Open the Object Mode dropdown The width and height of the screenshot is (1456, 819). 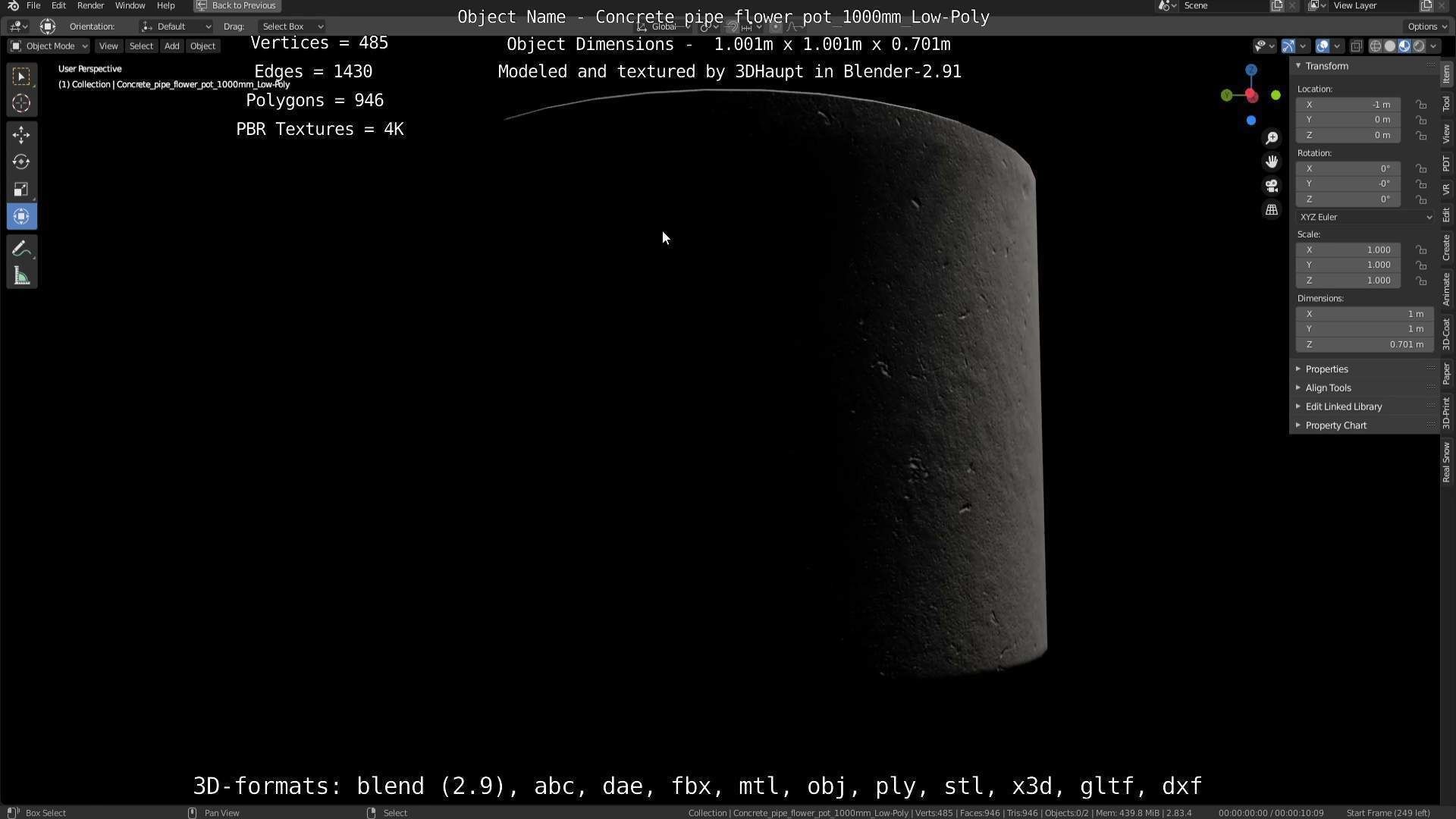pyautogui.click(x=49, y=46)
